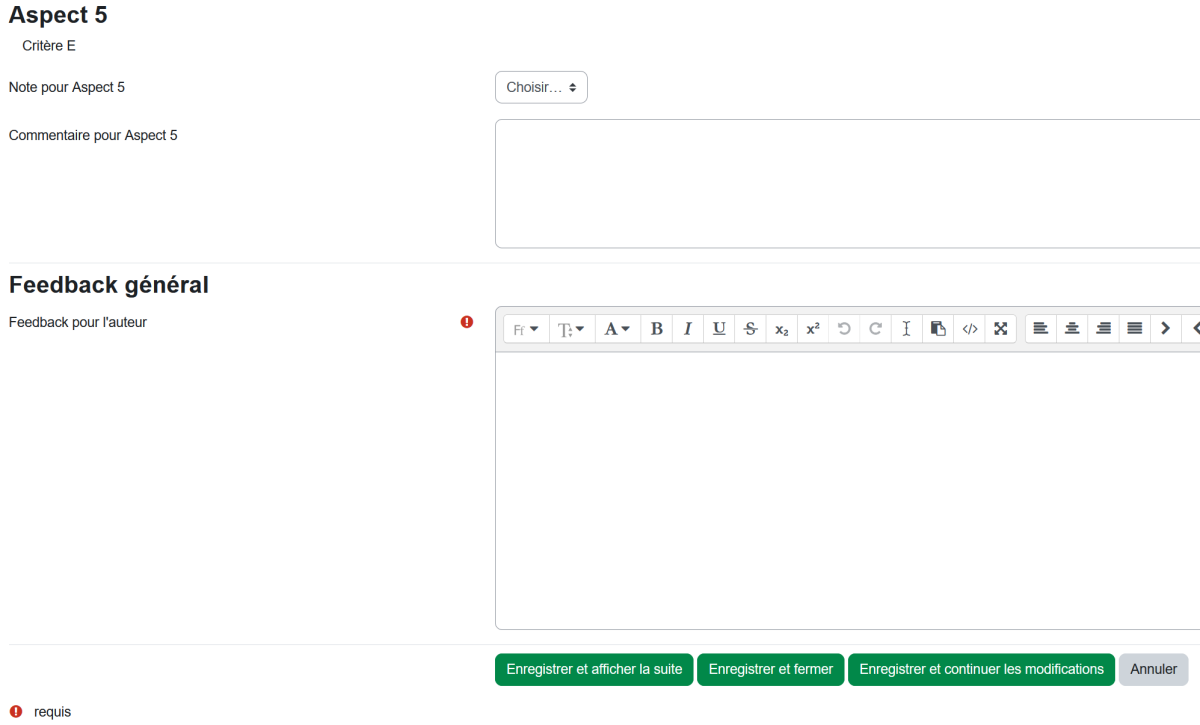Click 'Enregistrer et fermer' button
The width and height of the screenshot is (1200, 725).
(x=770, y=670)
